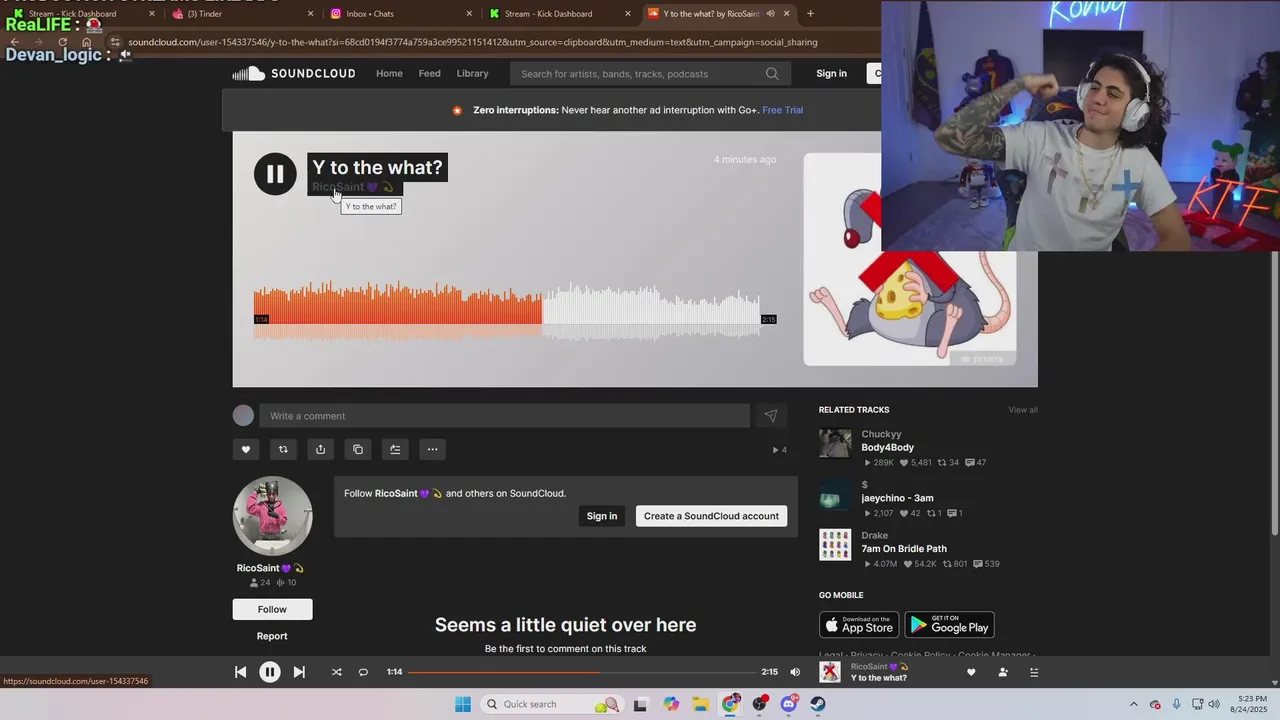Like the track with the heart icon
1280x720 pixels.
point(246,449)
